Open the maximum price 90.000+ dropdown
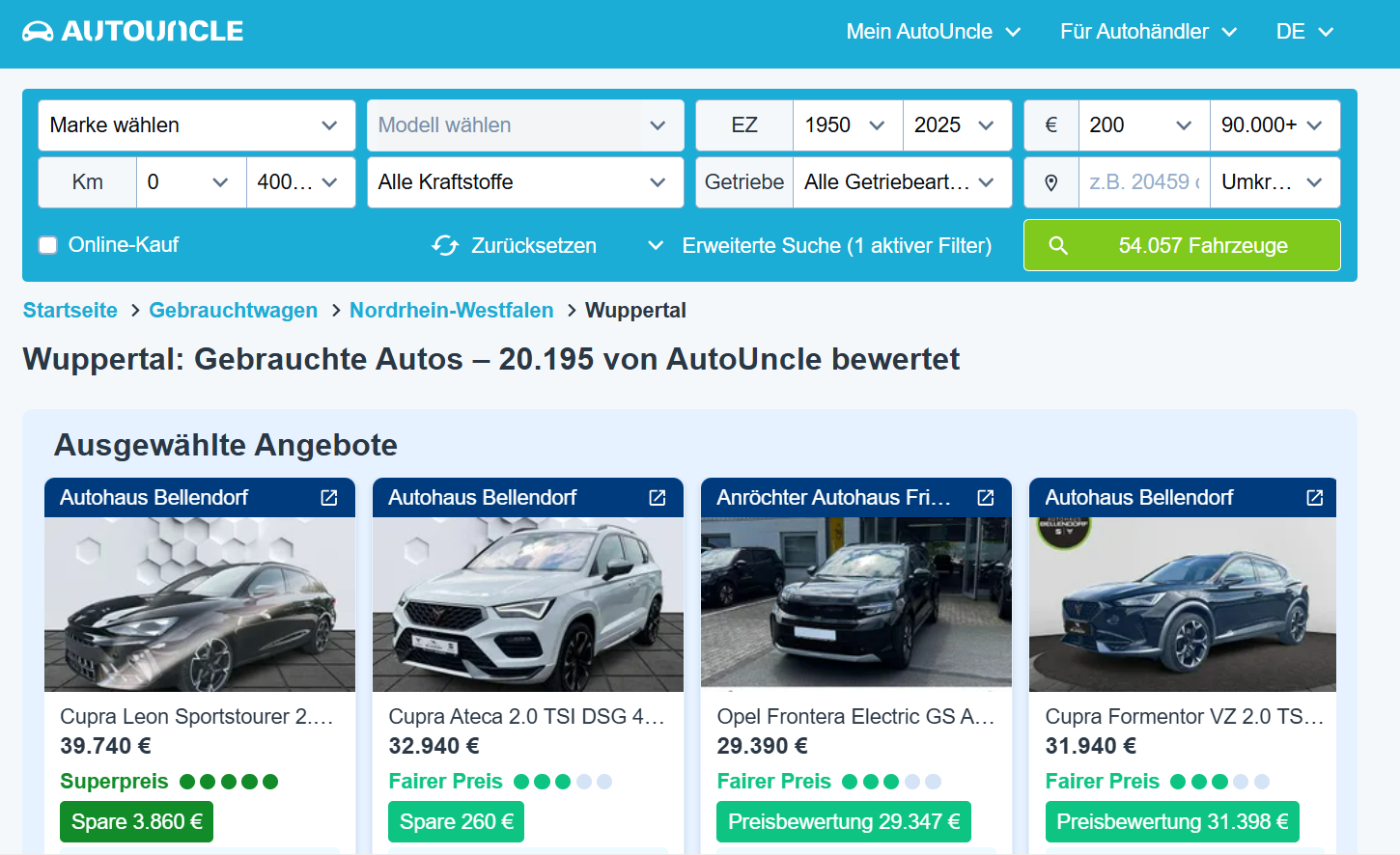The height and width of the screenshot is (855, 1400). coord(1274,125)
